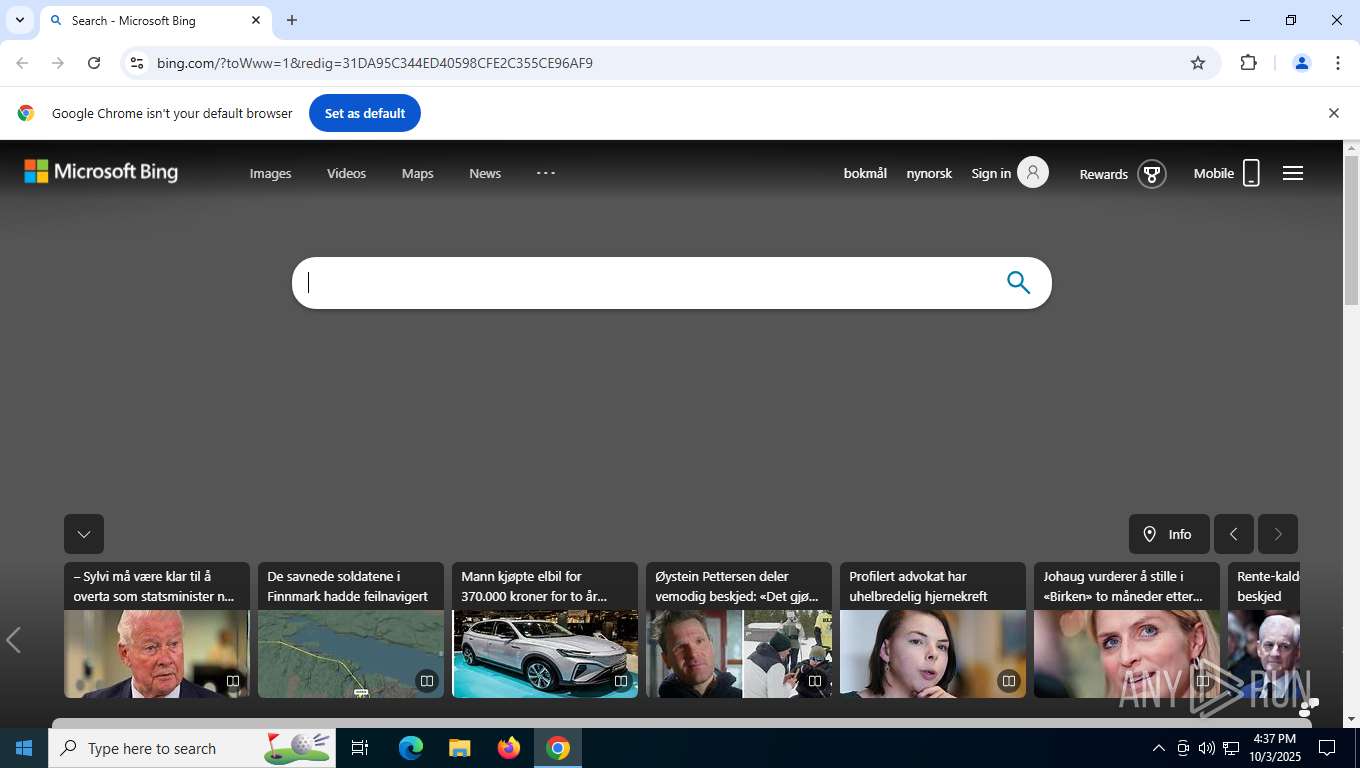Viewport: 1360px width, 768px height.
Task: Open Chrome's three-dot menu
Action: [x=1338, y=63]
